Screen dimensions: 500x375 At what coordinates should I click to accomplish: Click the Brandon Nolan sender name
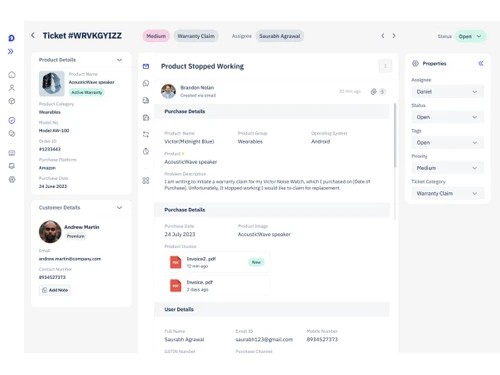click(x=197, y=88)
